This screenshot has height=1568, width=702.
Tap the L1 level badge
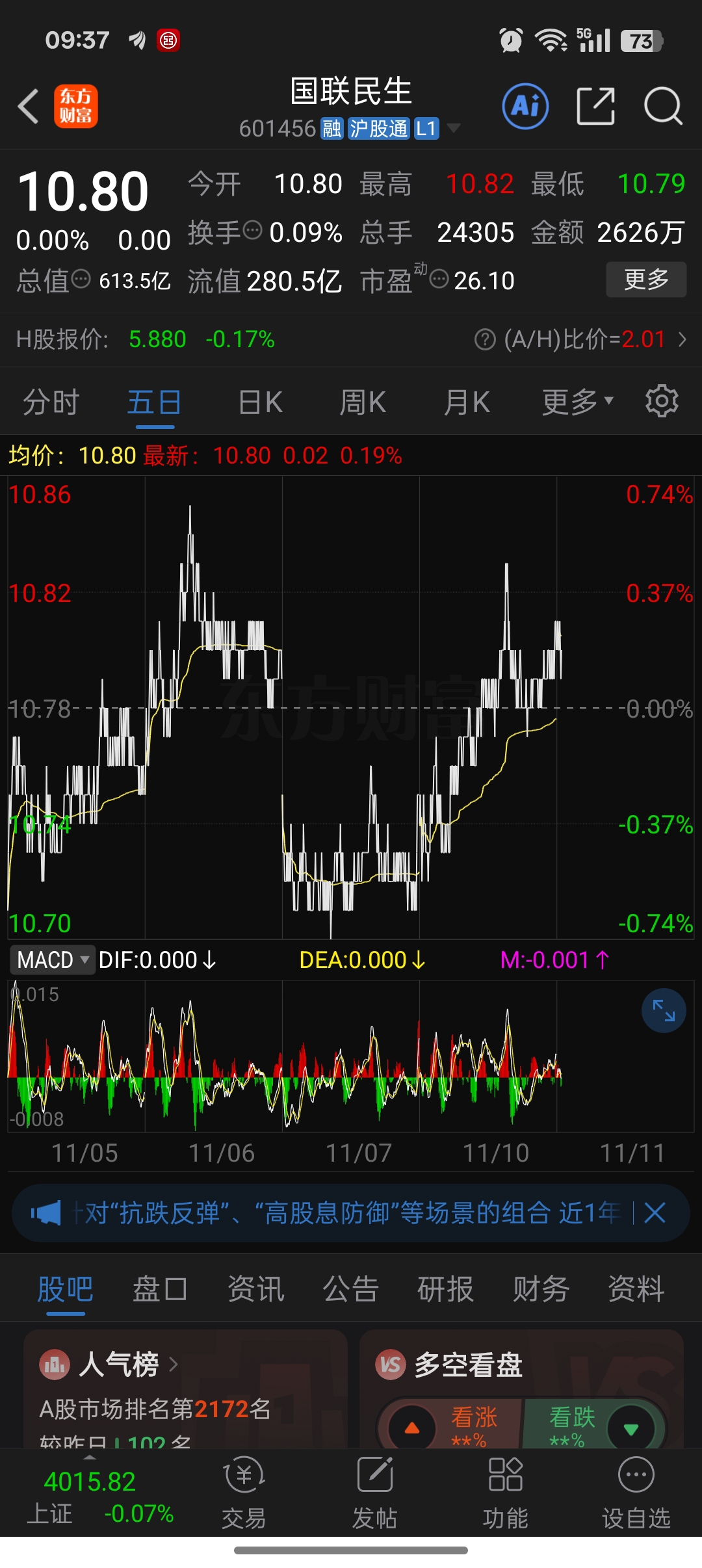(426, 129)
